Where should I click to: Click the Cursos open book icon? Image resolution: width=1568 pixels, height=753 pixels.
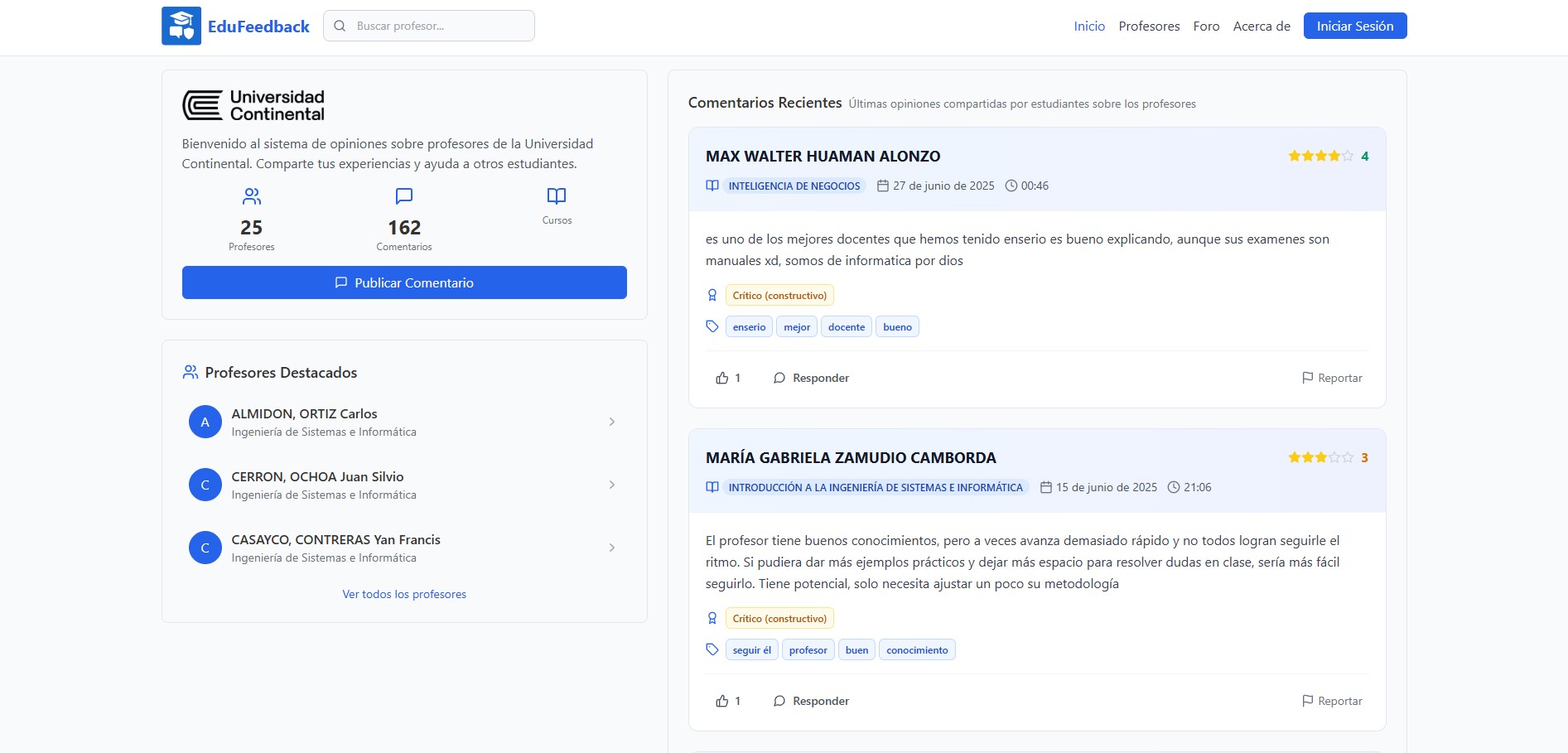point(557,196)
